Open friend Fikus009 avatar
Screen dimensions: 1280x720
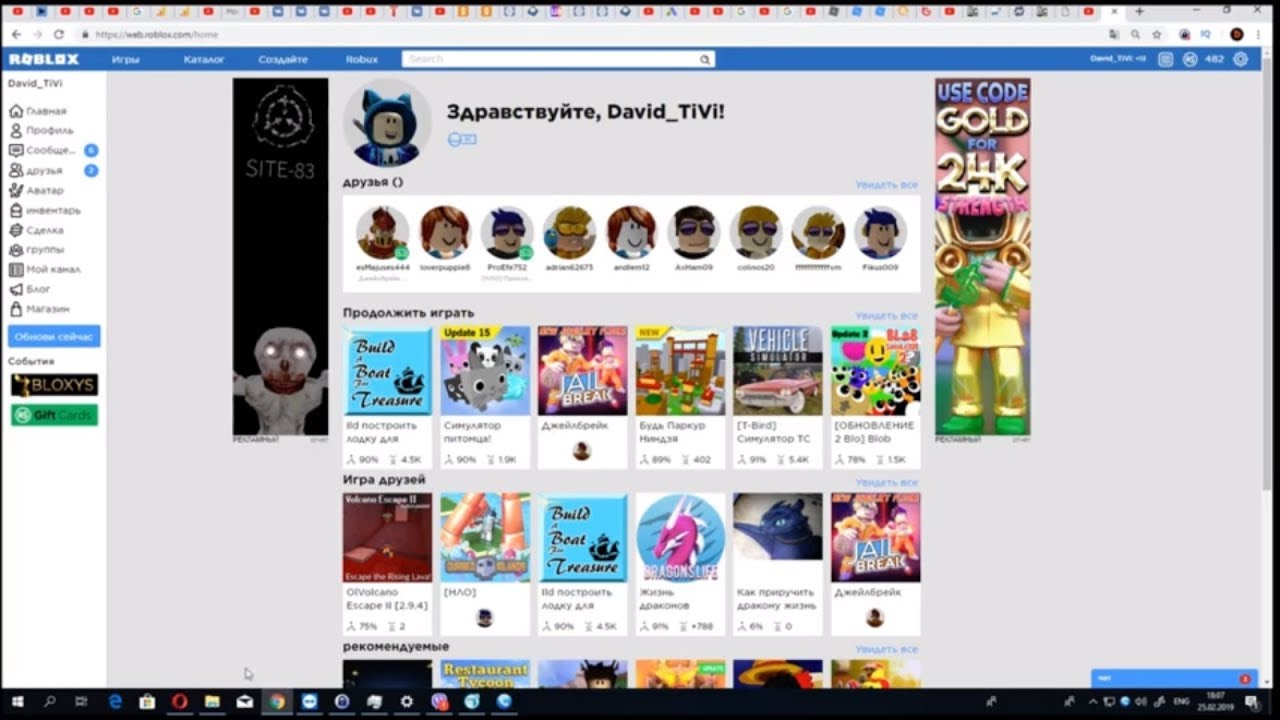coord(880,232)
